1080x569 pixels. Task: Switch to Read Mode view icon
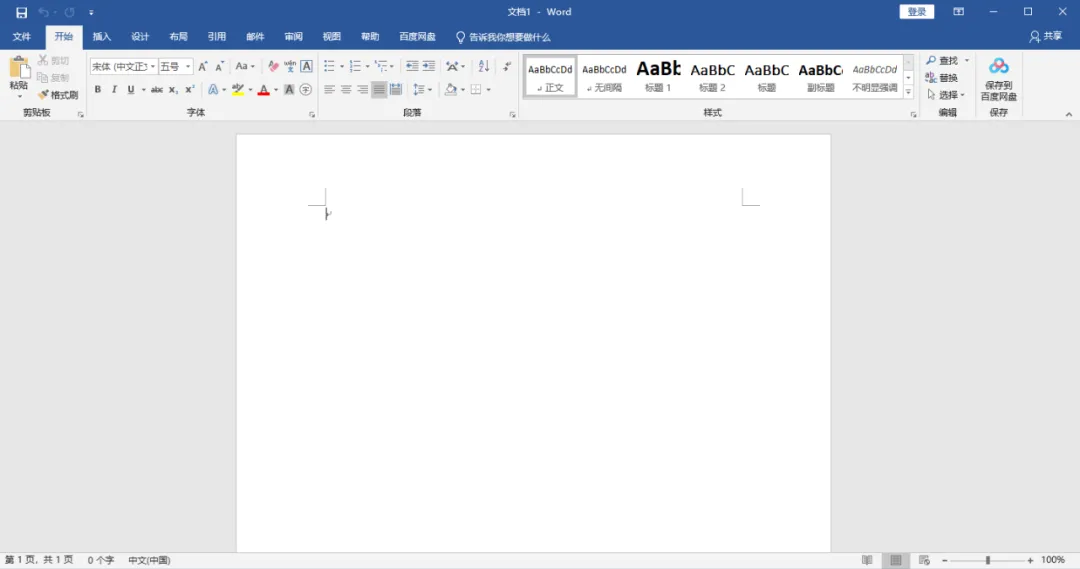coord(867,560)
